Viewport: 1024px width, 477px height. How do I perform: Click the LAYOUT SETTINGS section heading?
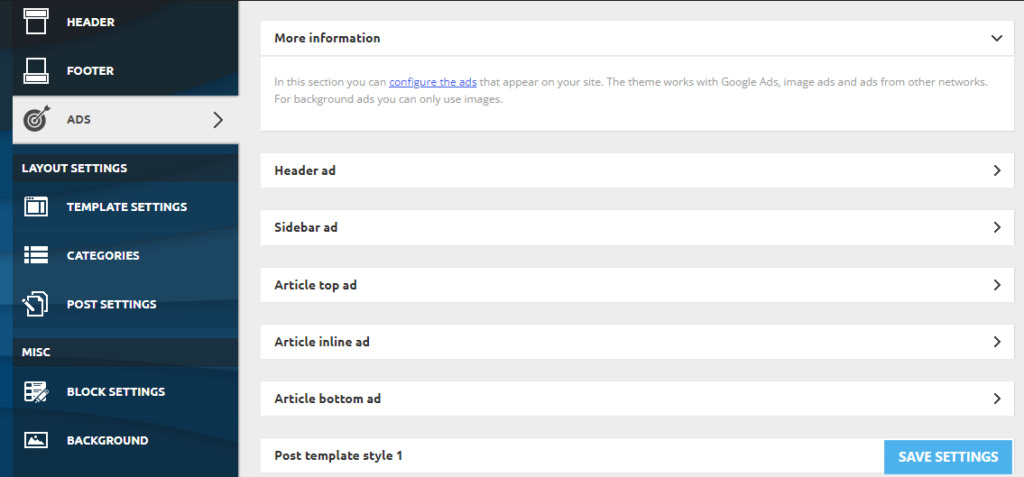(74, 168)
